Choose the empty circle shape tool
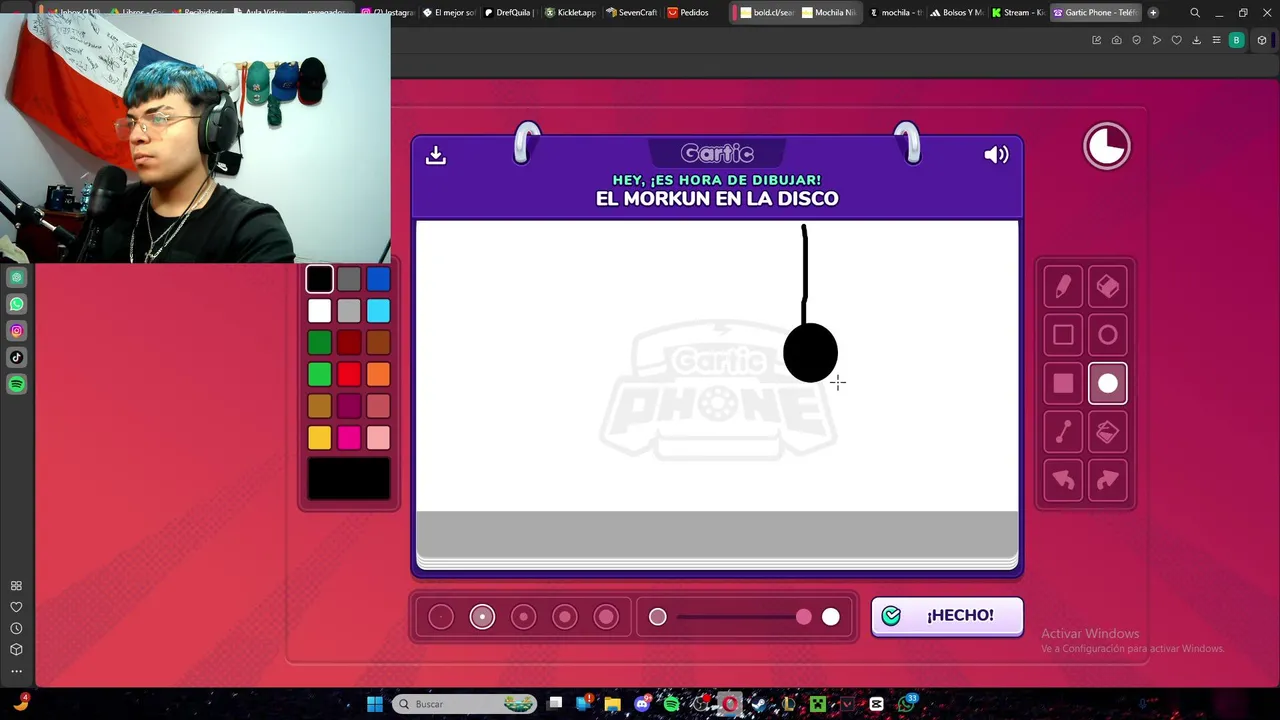 1107,335
